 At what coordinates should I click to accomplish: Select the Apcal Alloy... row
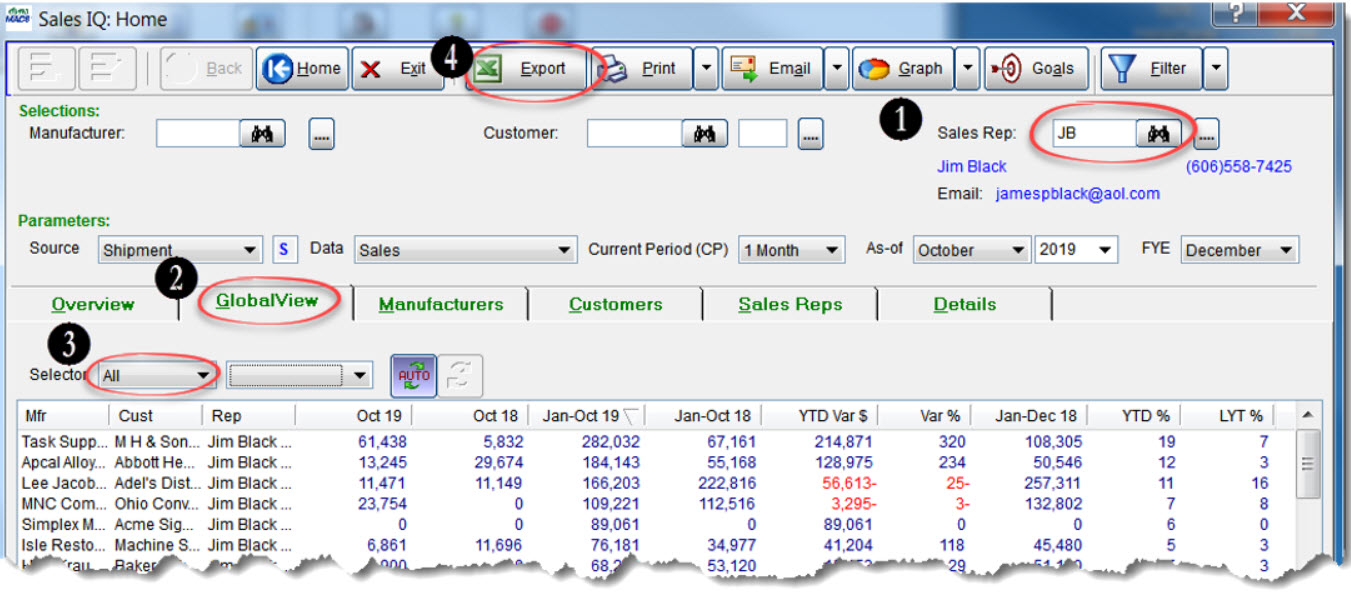click(658, 462)
